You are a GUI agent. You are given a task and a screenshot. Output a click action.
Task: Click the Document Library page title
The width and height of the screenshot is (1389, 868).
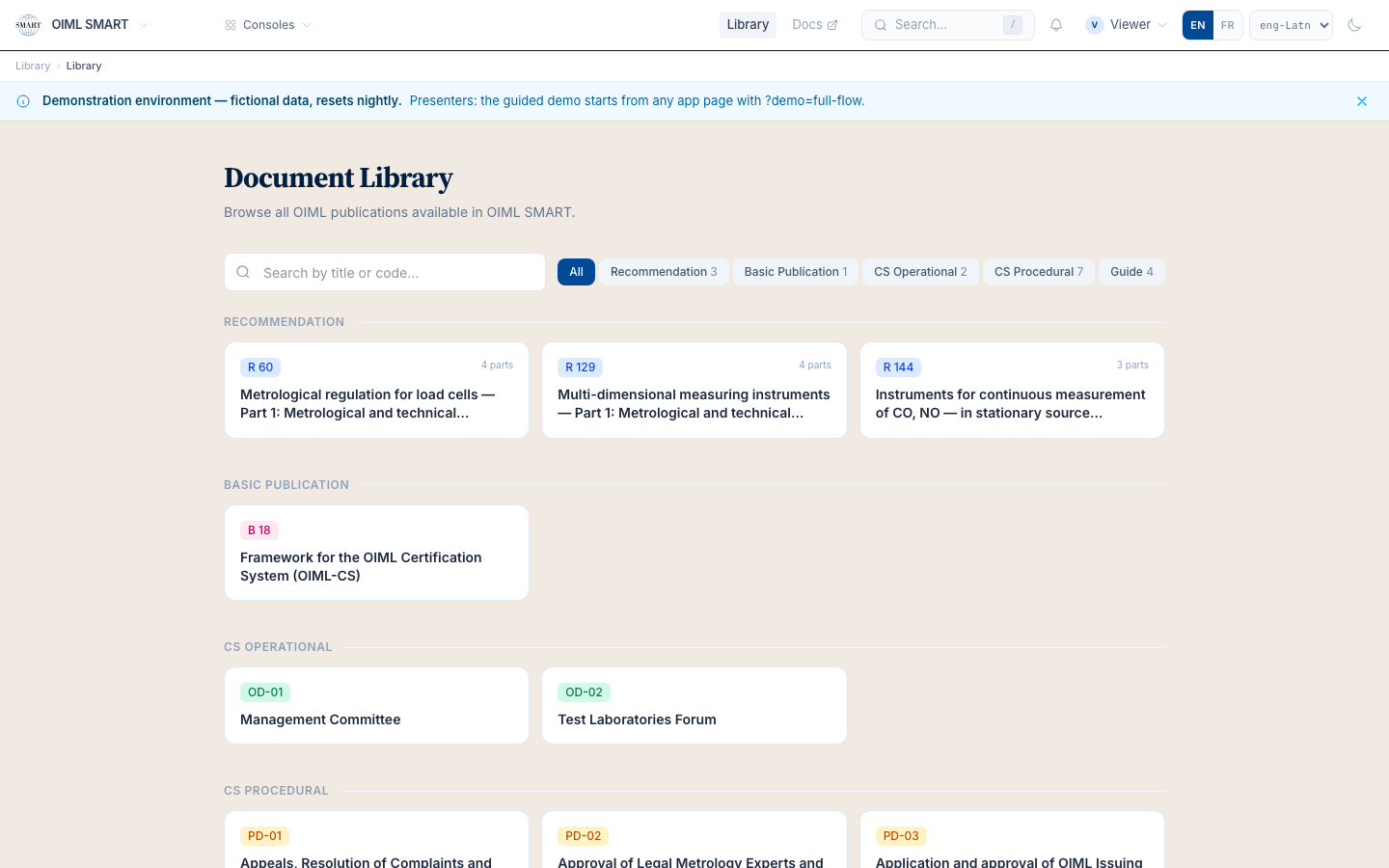[339, 178]
